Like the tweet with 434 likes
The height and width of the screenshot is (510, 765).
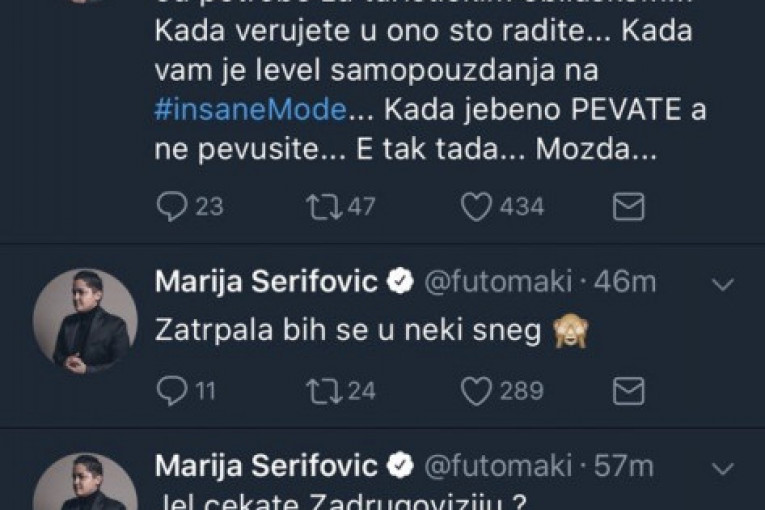[x=477, y=207]
